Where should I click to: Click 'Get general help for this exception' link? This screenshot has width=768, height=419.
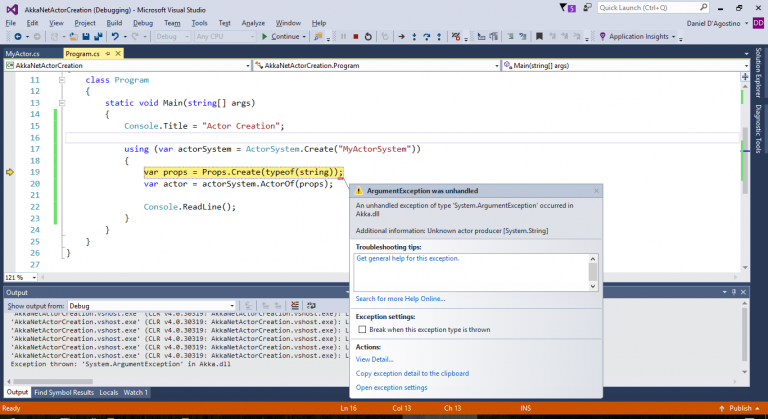[x=408, y=258]
